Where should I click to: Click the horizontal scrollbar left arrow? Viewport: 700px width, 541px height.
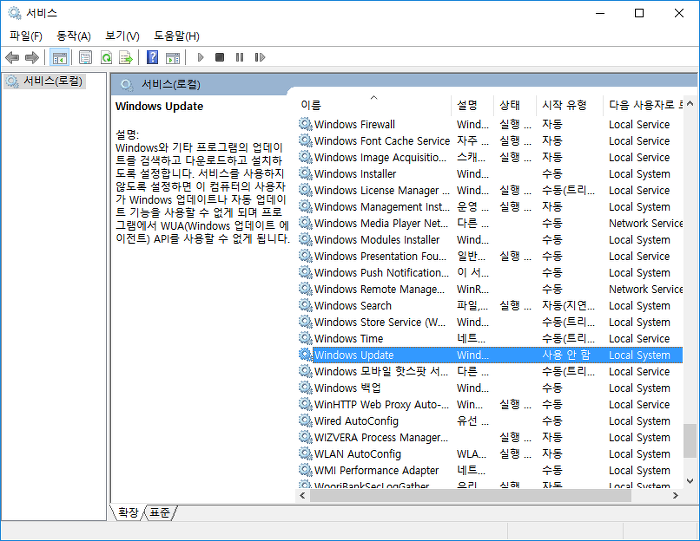(303, 495)
